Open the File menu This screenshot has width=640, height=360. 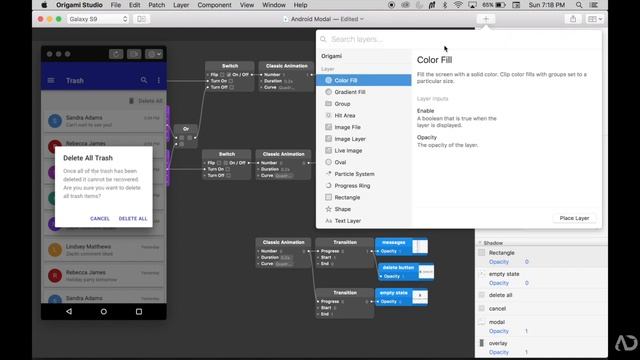[116, 5]
